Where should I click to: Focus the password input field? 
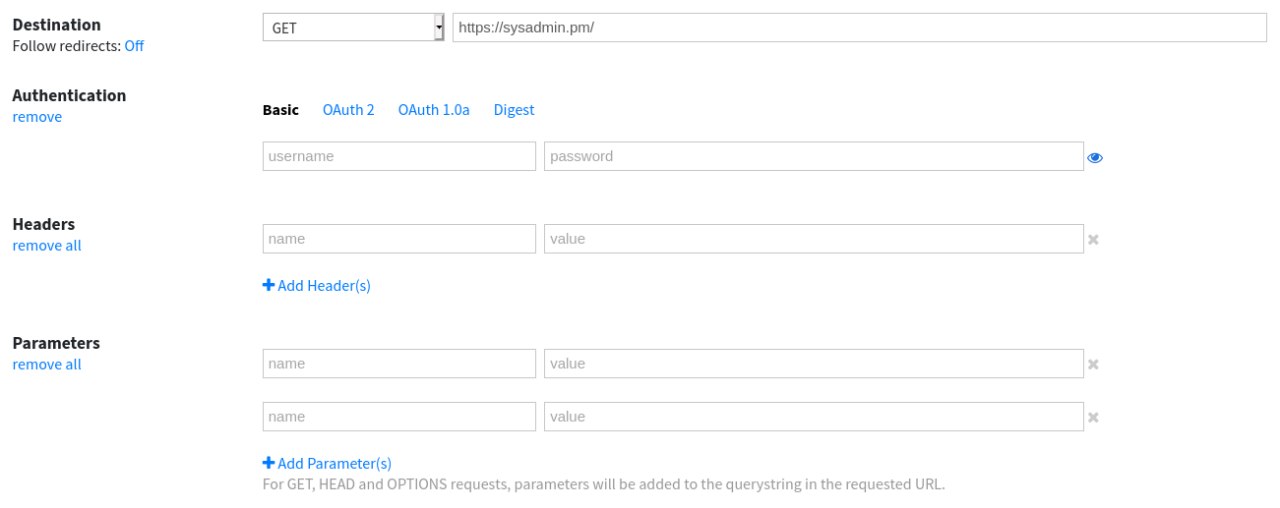click(813, 157)
